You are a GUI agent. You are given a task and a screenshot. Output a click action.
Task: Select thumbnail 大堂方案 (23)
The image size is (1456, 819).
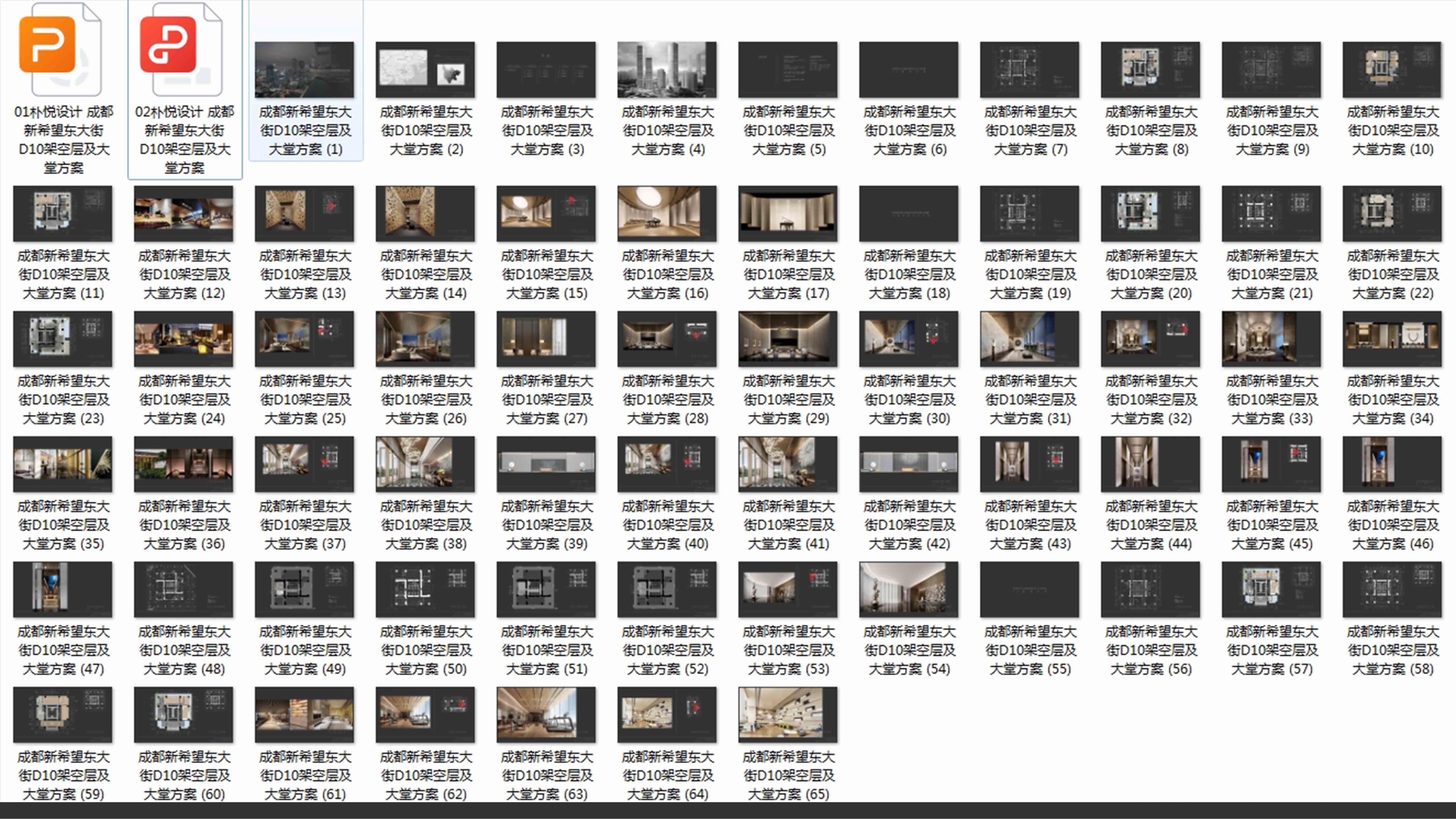[x=63, y=339]
